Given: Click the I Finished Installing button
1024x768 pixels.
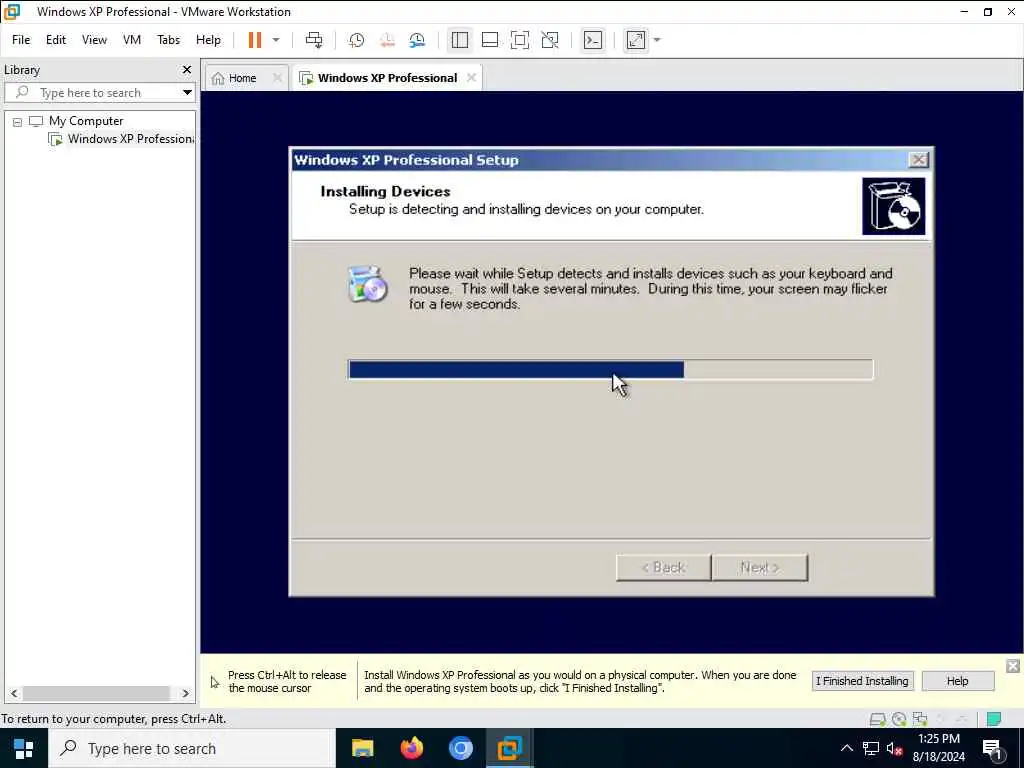Looking at the screenshot, I should (x=862, y=681).
